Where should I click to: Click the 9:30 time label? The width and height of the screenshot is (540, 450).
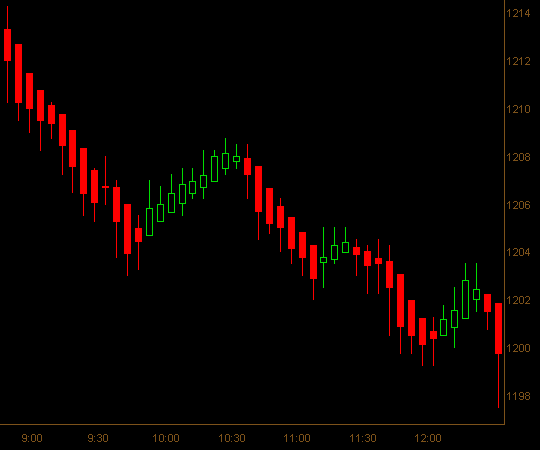[98, 438]
